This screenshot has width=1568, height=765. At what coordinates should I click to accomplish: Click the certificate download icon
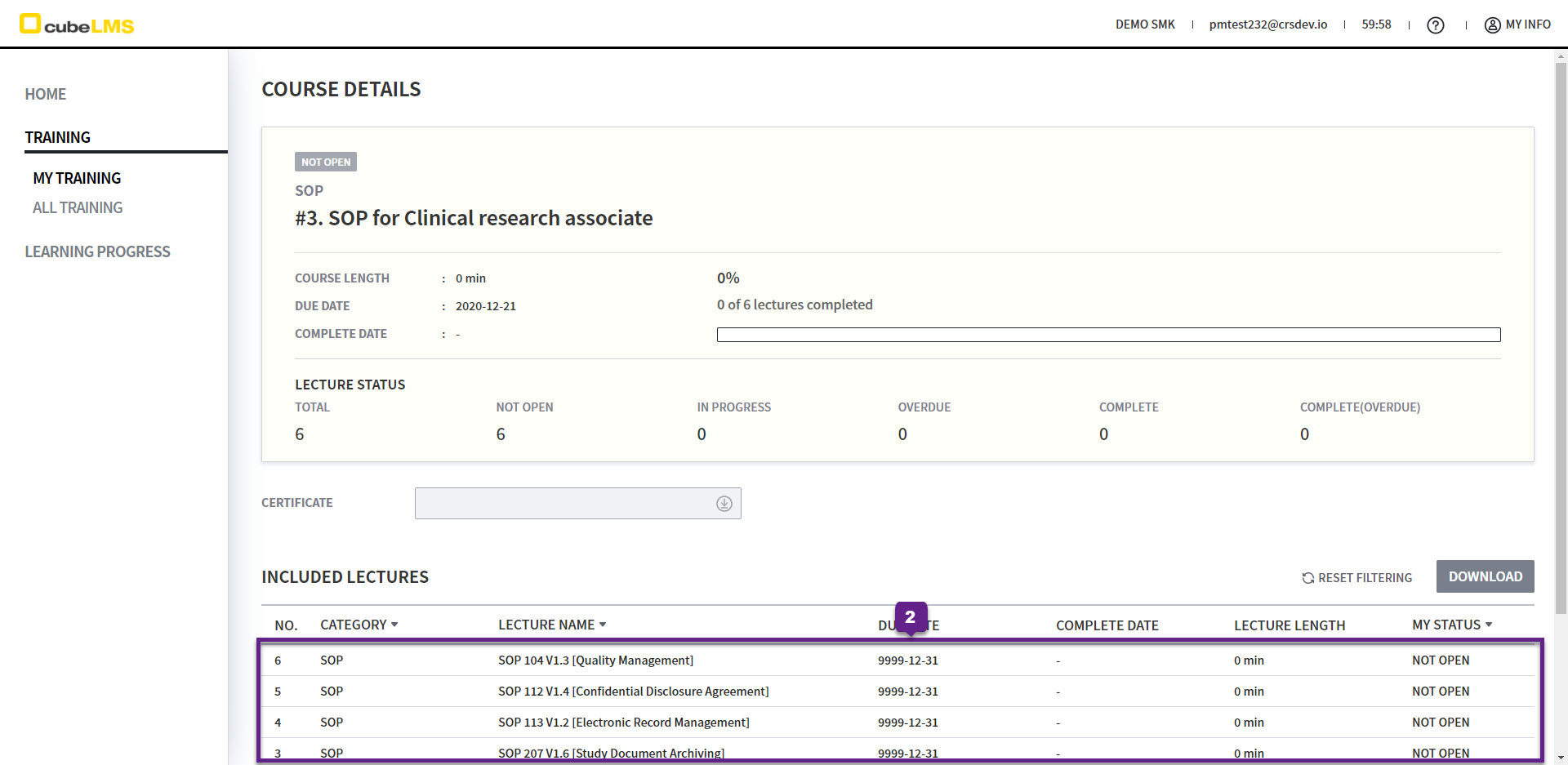tap(724, 504)
